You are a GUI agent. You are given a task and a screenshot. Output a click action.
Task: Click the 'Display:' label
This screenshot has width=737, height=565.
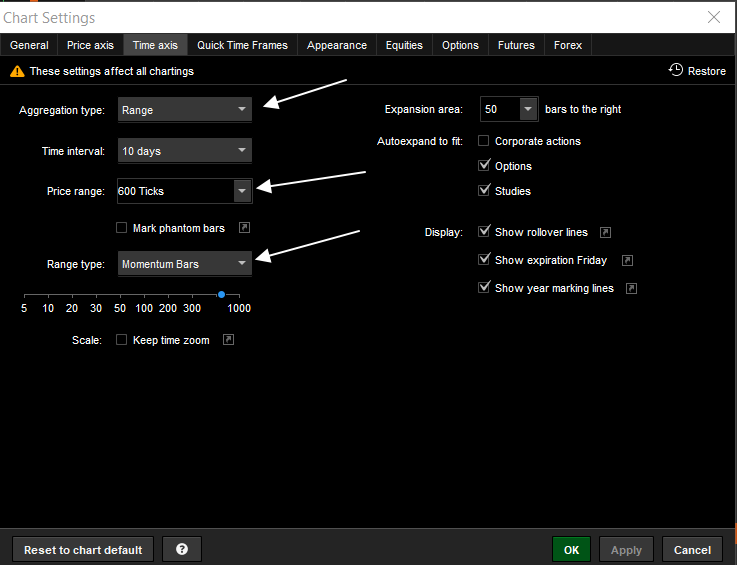[x=444, y=232]
